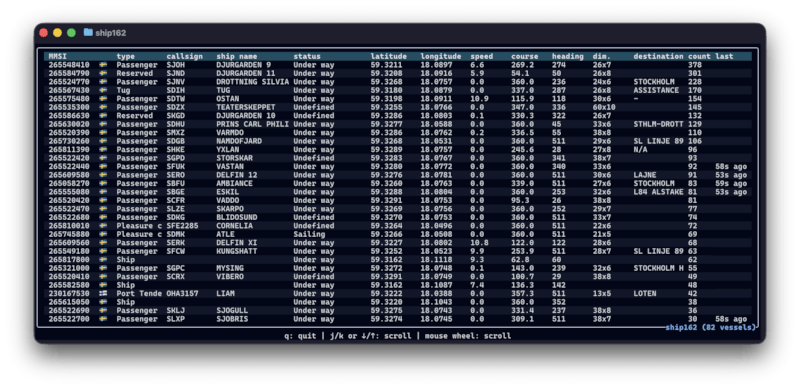Click the latitude column header
Screen dimensions: 800x389
(388, 56)
